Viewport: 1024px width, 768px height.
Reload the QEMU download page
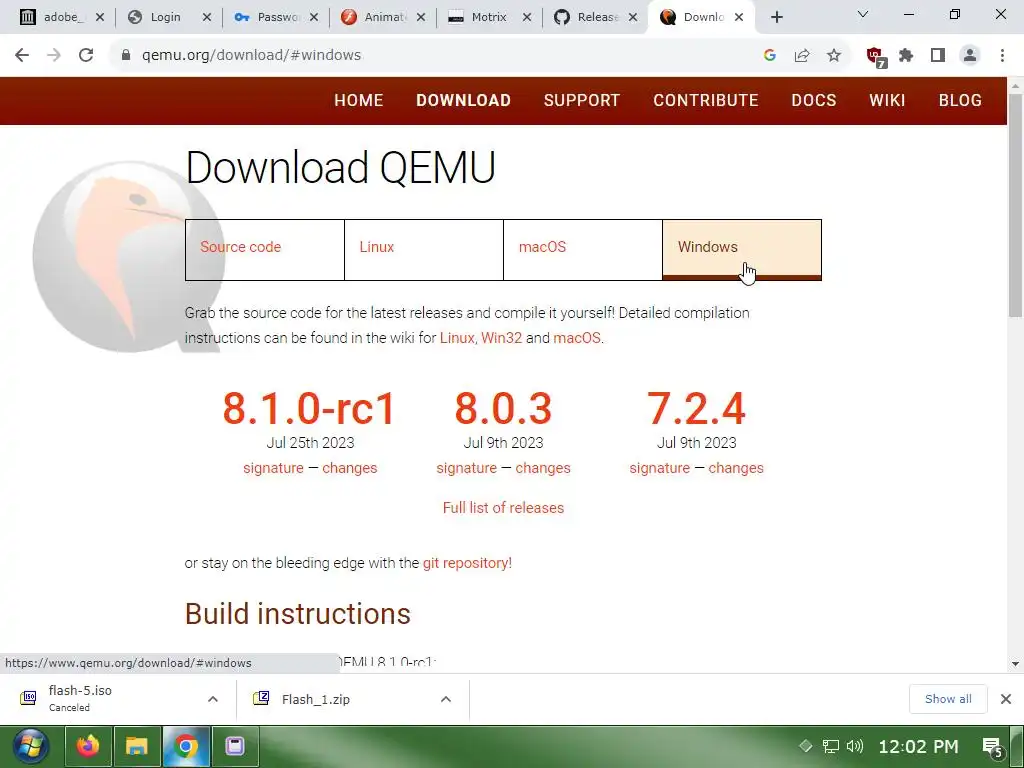coord(86,55)
